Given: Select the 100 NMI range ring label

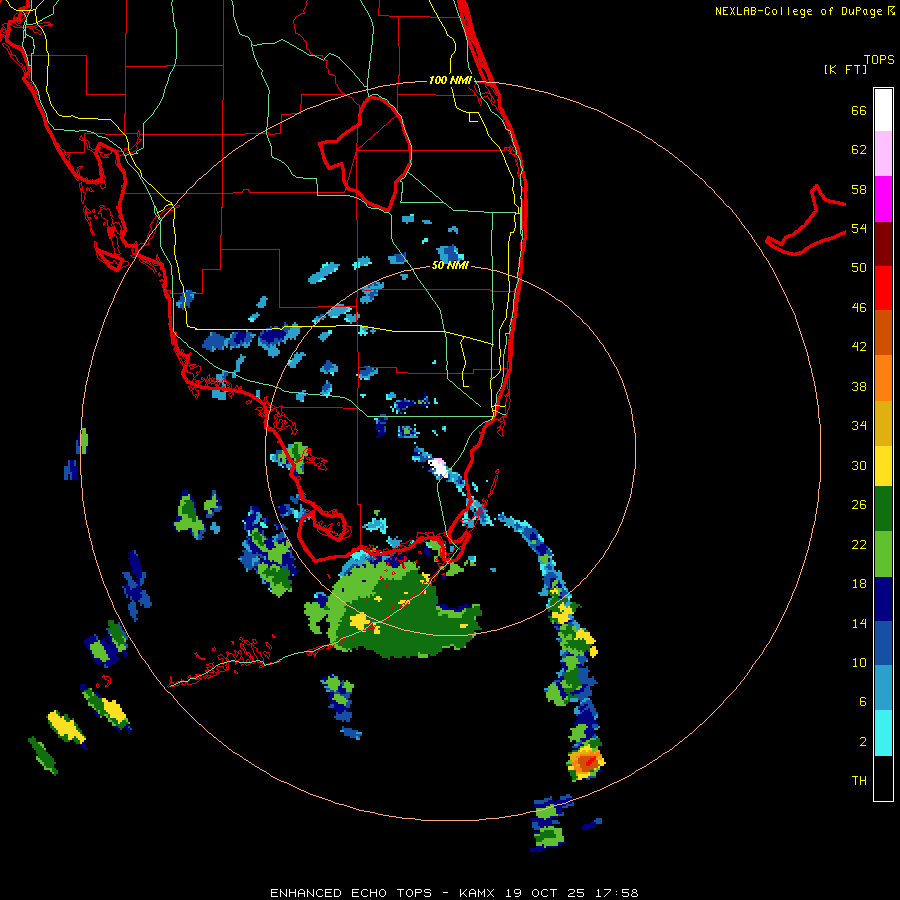Looking at the screenshot, I should point(450,80).
